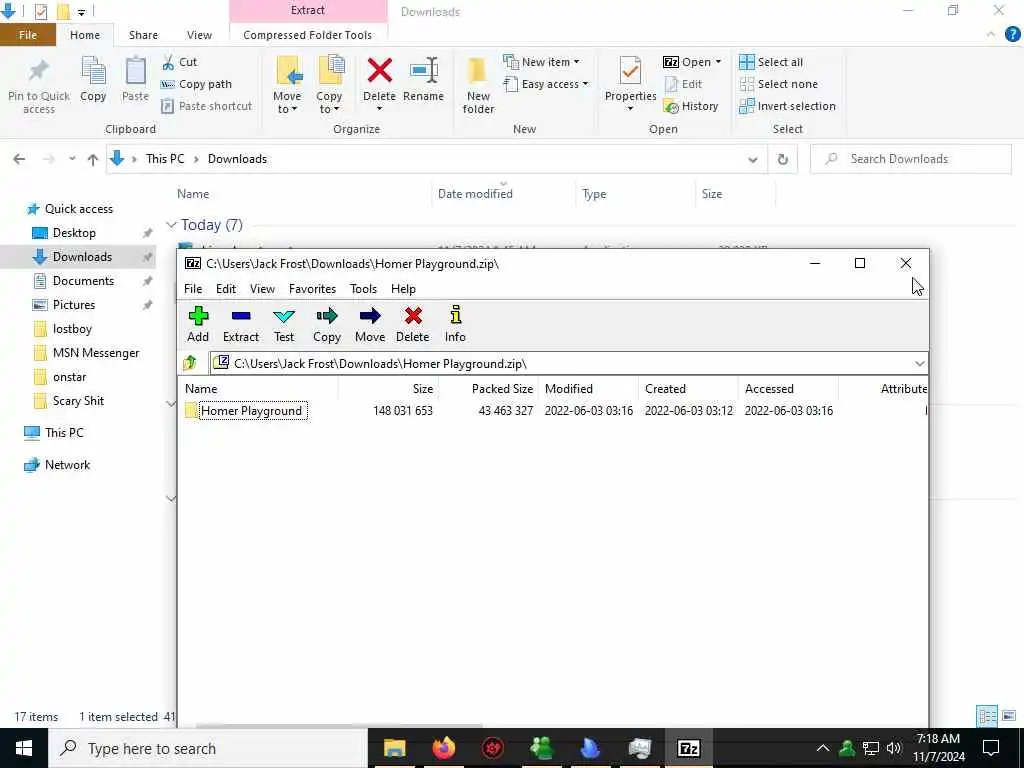Open the 7-Zip Help menu
Viewport: 1024px width, 768px height.
click(403, 289)
